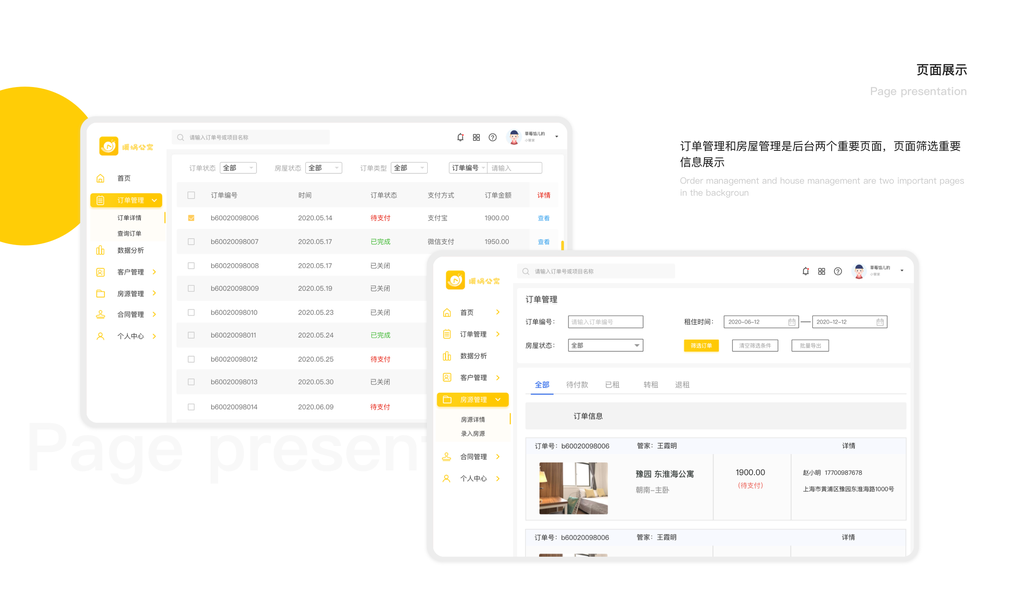Open the apps grid icon in the order list window
1027x600 pixels.
pyautogui.click(x=476, y=137)
